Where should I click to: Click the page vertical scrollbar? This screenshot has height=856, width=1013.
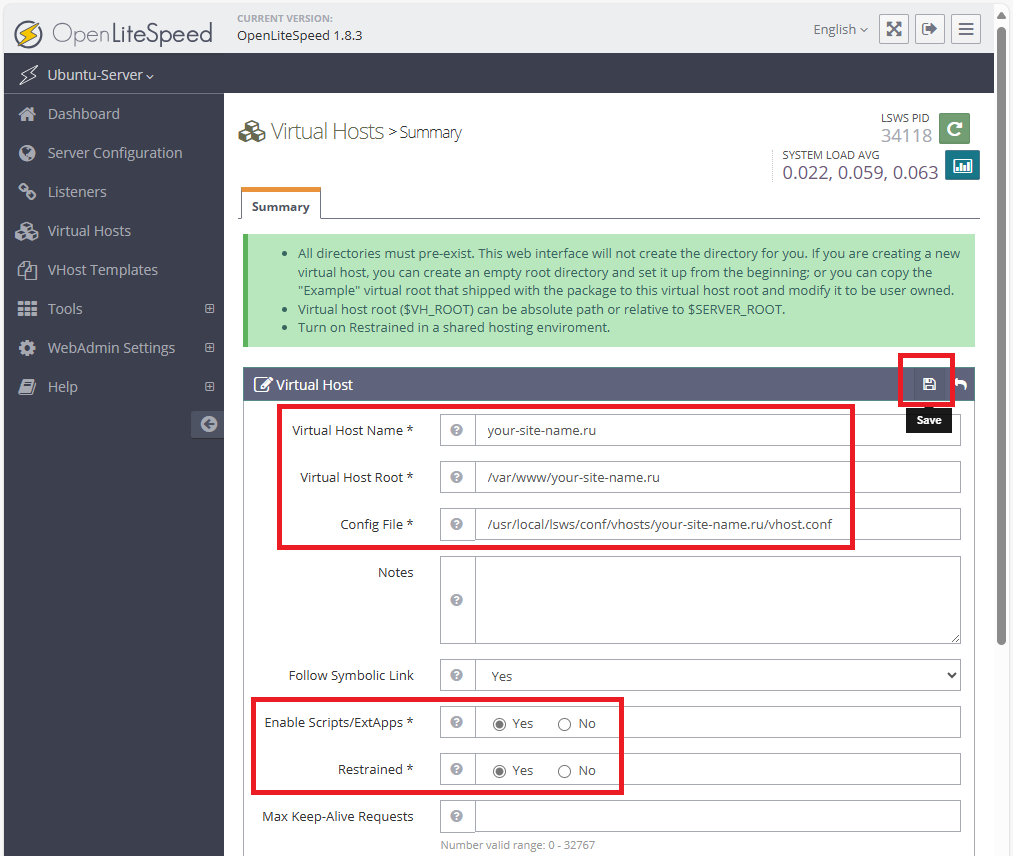tap(1001, 336)
